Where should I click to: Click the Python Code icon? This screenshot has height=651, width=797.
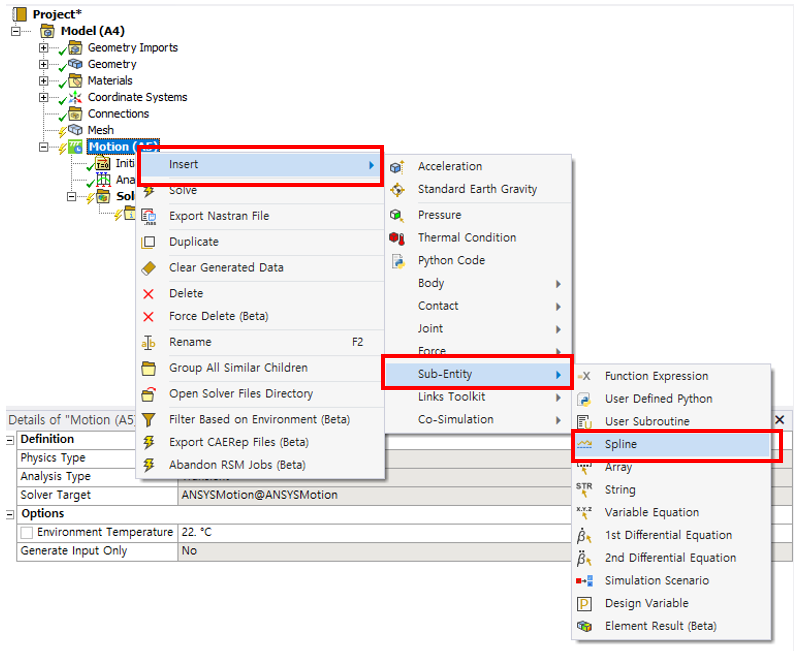397,261
